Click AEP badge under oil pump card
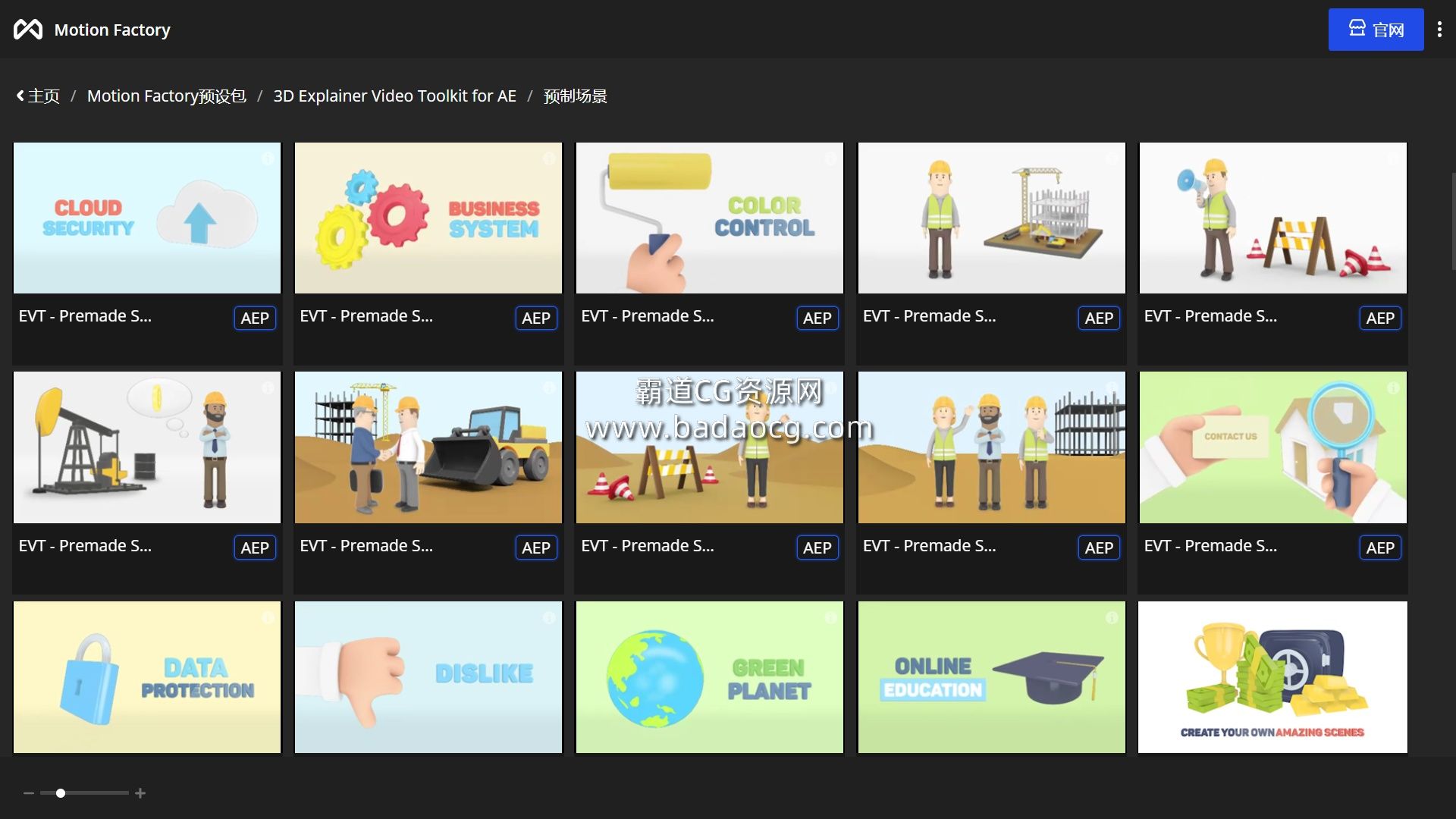This screenshot has width=1456, height=819. (x=255, y=548)
